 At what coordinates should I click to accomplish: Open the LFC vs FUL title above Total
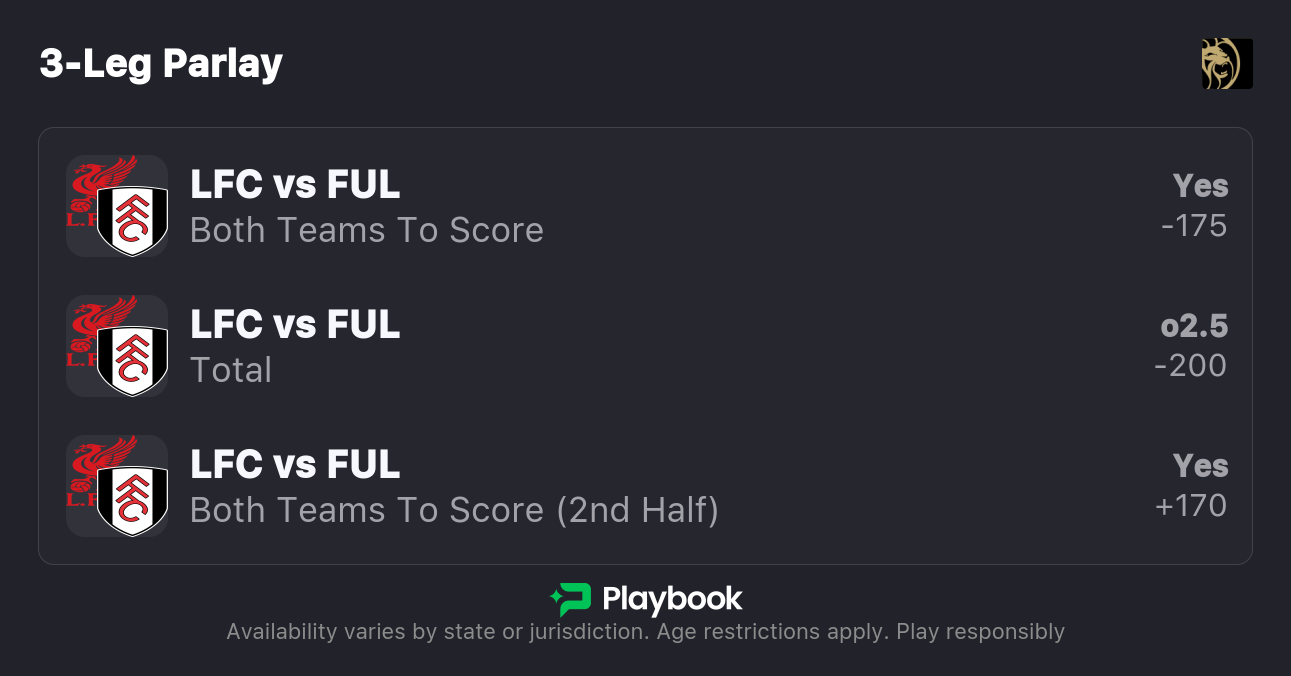[295, 325]
